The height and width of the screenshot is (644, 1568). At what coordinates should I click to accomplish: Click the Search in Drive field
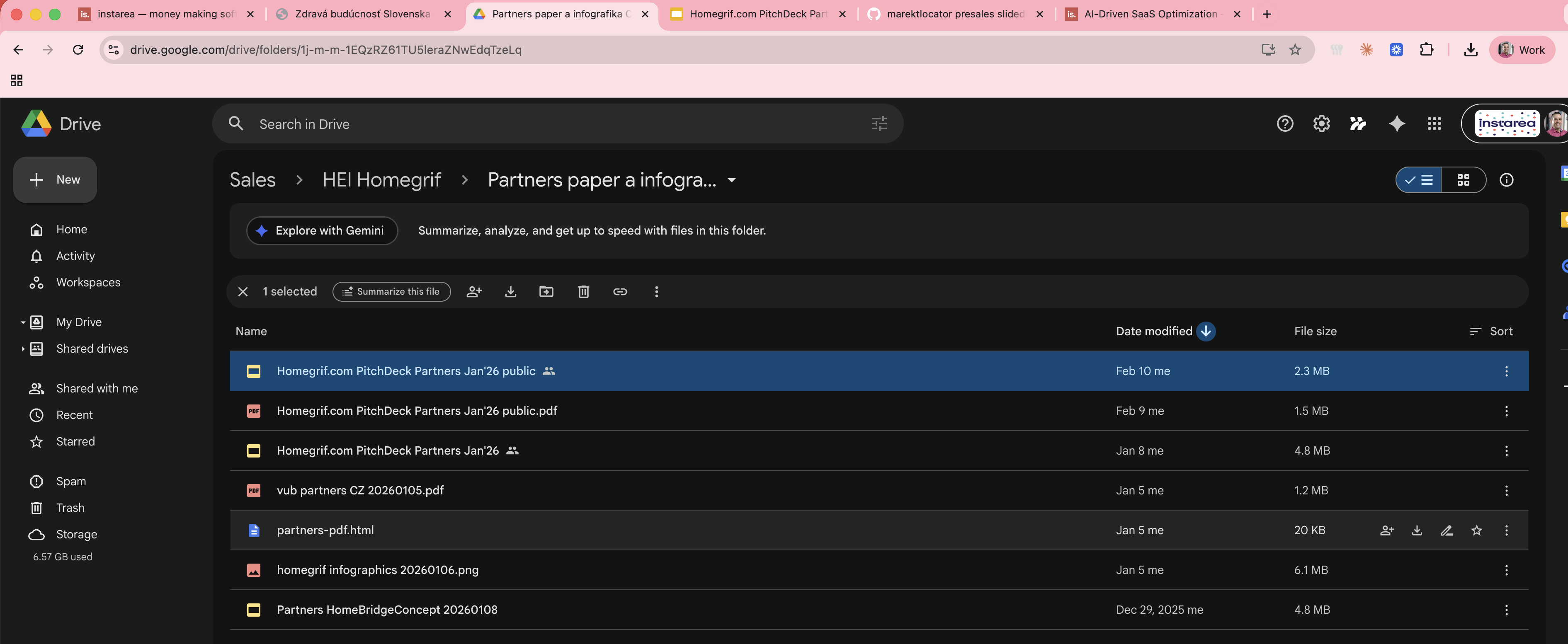(x=487, y=123)
